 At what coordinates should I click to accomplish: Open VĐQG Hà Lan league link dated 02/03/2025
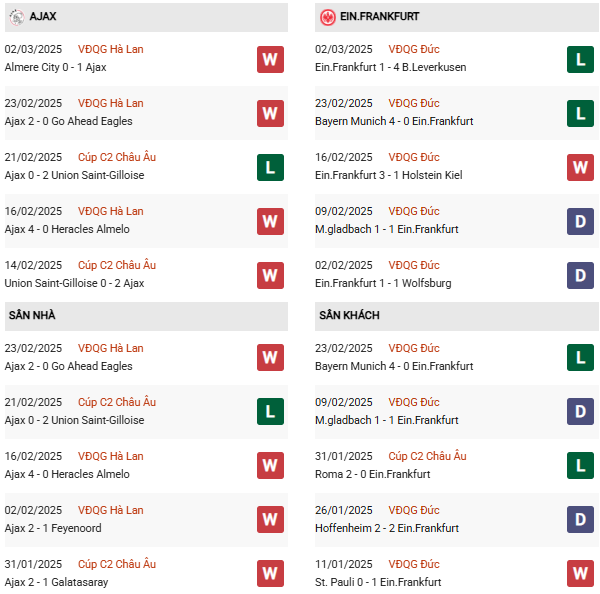coord(110,49)
